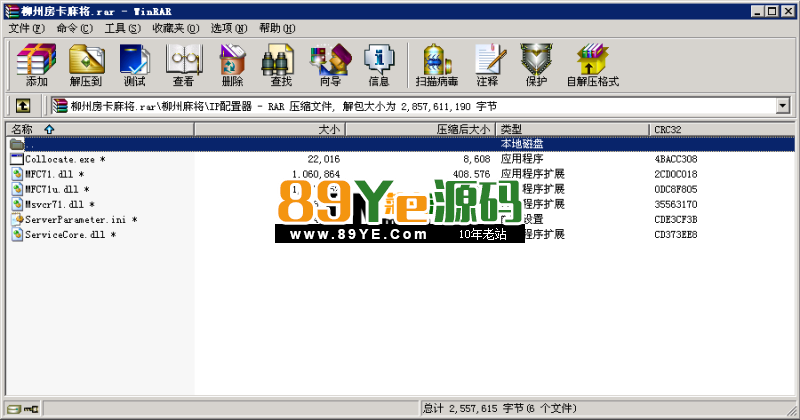This screenshot has height=420, width=800.
Task: Click Virus Scan (扫描病毒) icon
Action: [437, 65]
